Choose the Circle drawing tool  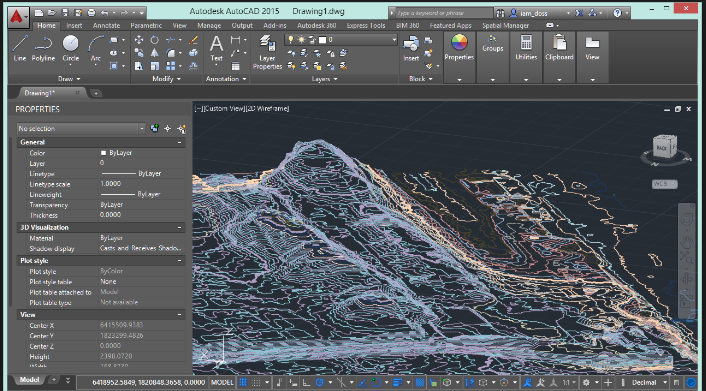pyautogui.click(x=71, y=48)
